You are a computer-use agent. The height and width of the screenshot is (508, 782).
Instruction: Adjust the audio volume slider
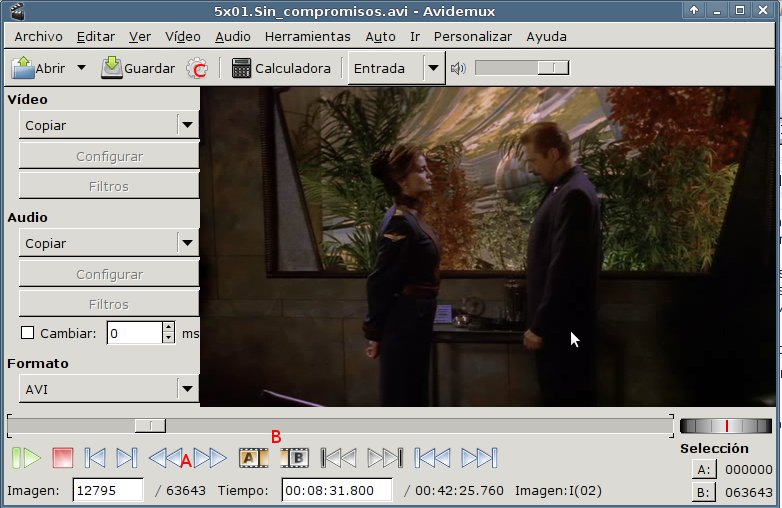[522, 68]
